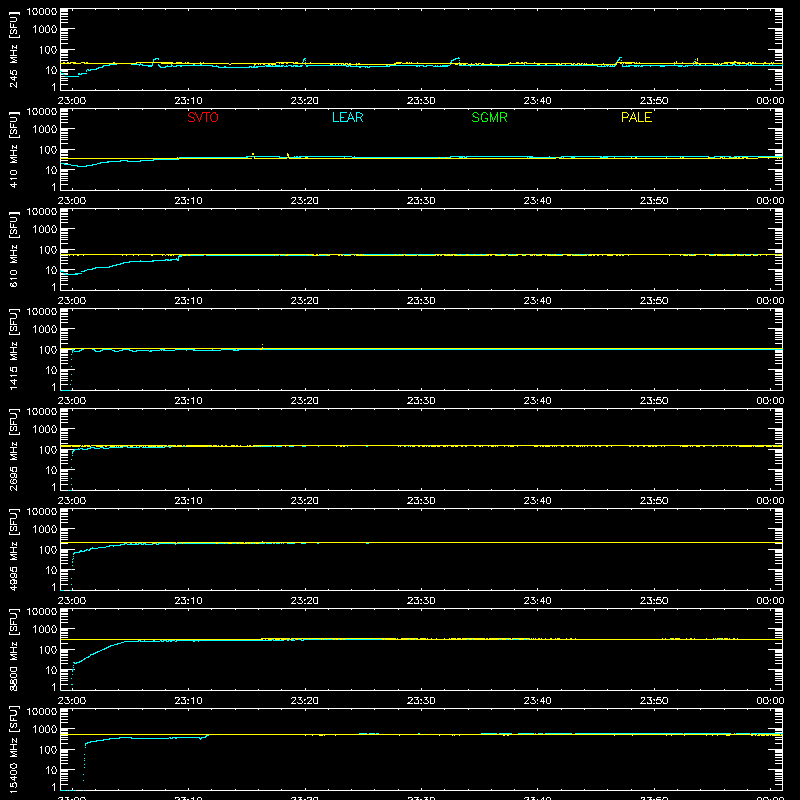This screenshot has height=800, width=800.
Task: Select the 4995 MHz [SFU] axis title
Action: point(13,549)
